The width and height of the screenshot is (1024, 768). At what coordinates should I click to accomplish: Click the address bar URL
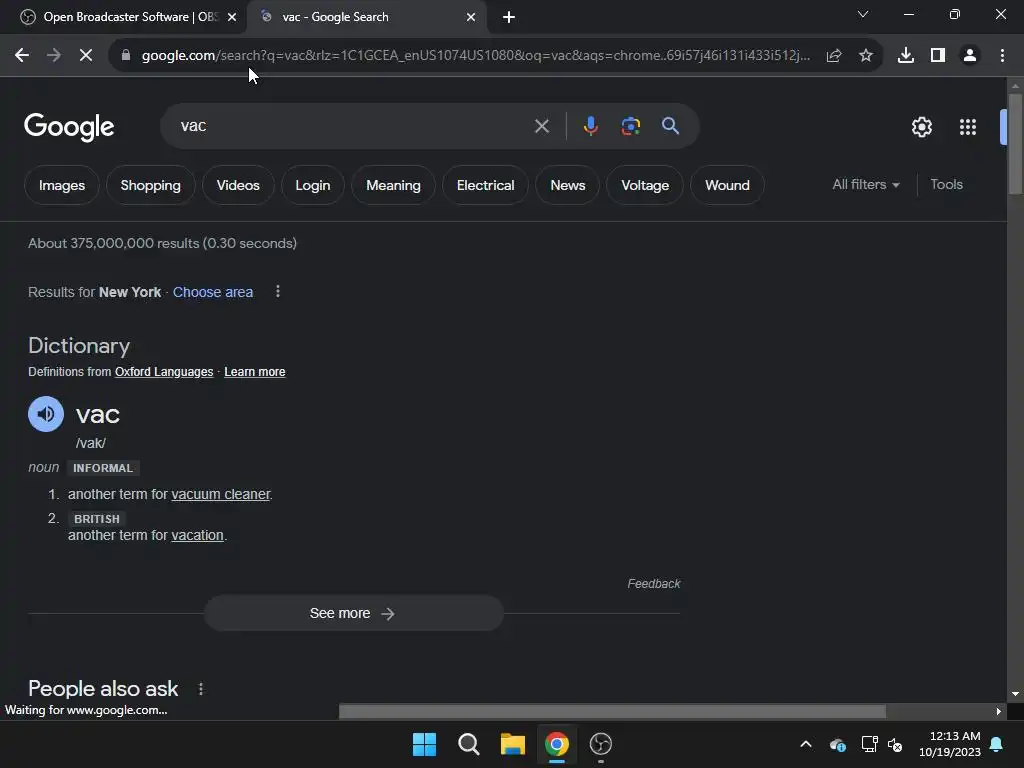point(475,56)
